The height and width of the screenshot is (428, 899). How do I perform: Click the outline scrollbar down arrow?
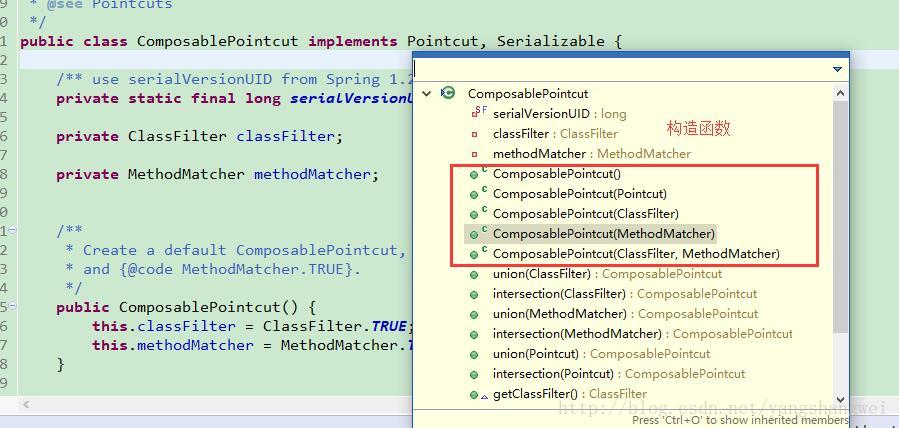coord(840,398)
